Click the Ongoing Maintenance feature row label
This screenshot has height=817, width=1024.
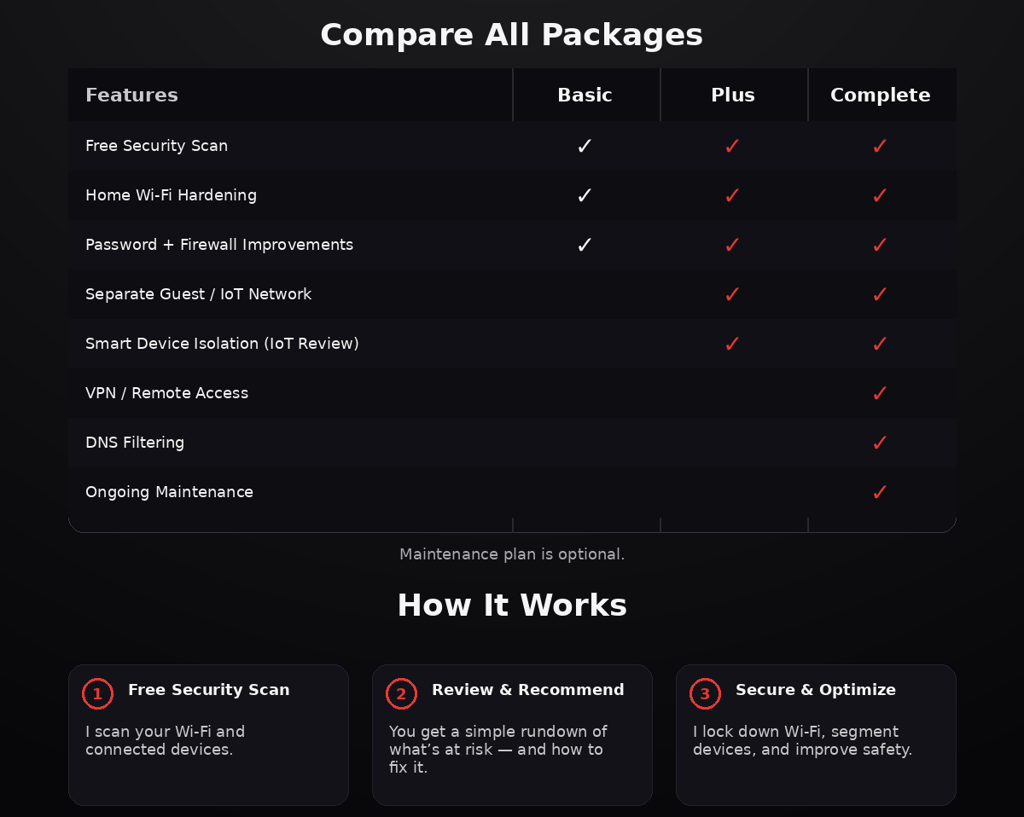pos(169,492)
